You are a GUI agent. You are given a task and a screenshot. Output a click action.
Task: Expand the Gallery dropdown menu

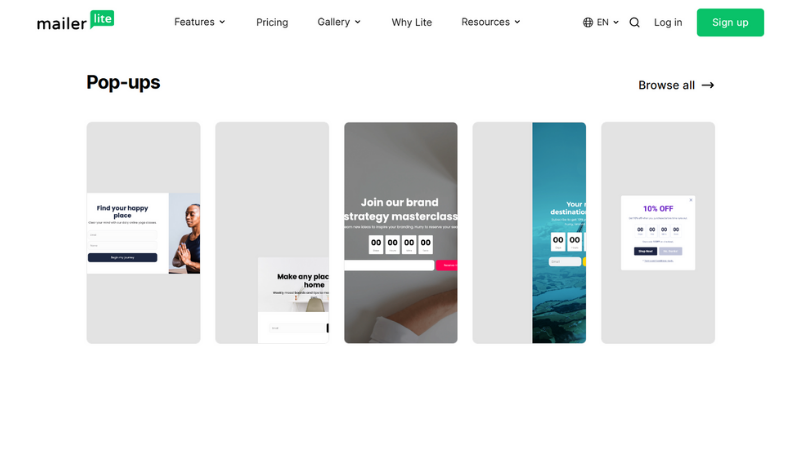pos(339,22)
